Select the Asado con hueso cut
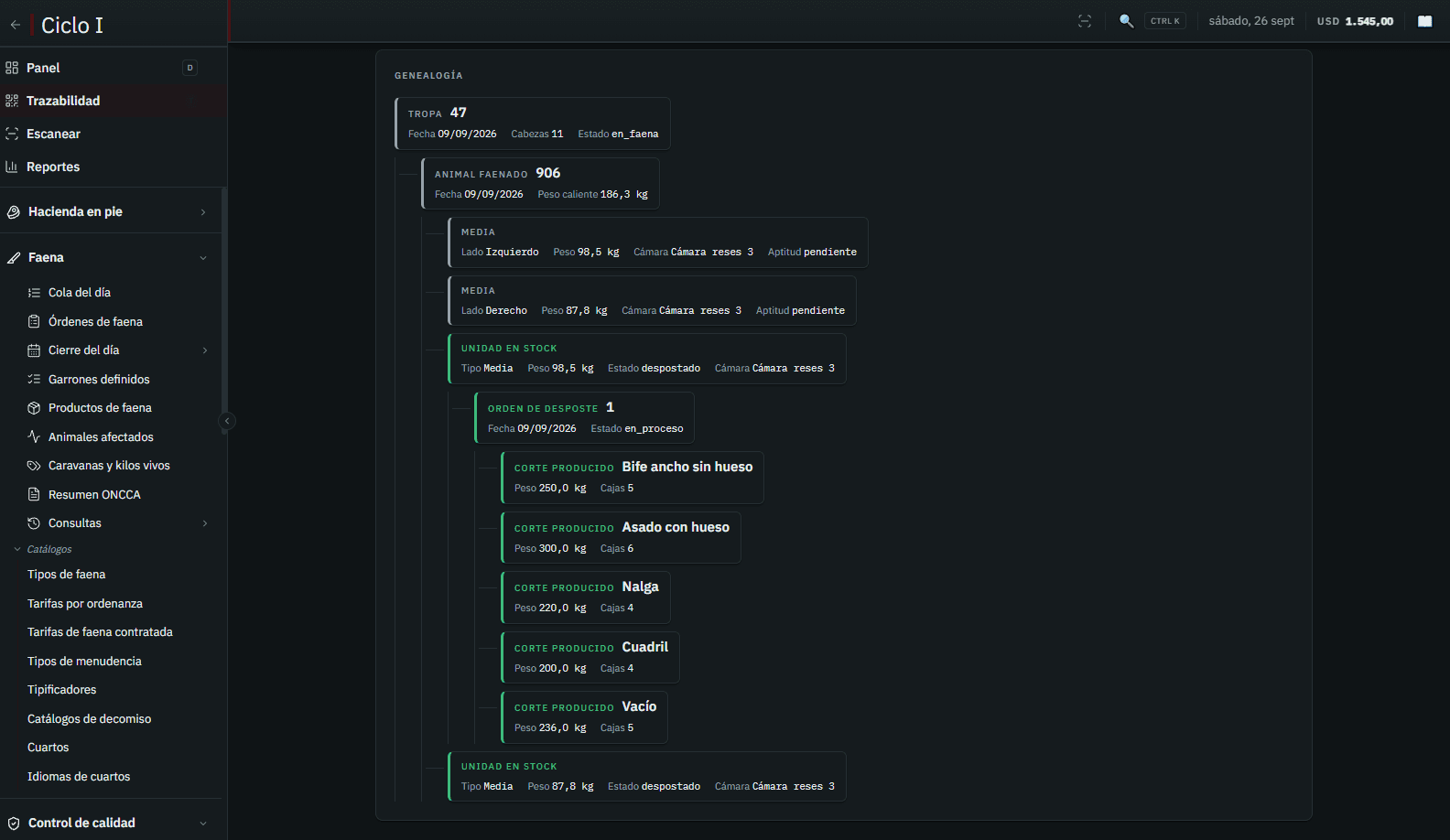The width and height of the screenshot is (1450, 840). (621, 538)
